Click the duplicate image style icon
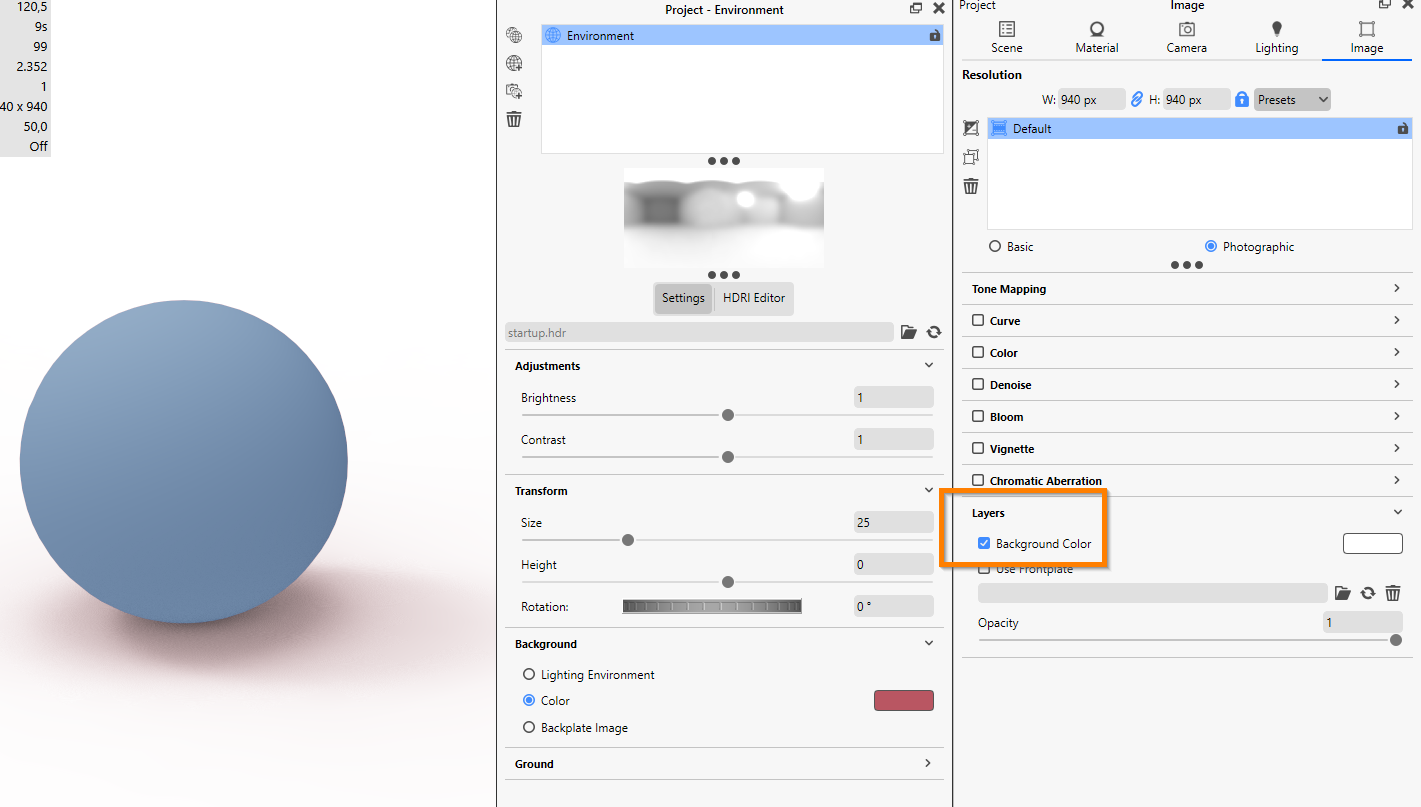This screenshot has width=1421, height=807. 971,157
